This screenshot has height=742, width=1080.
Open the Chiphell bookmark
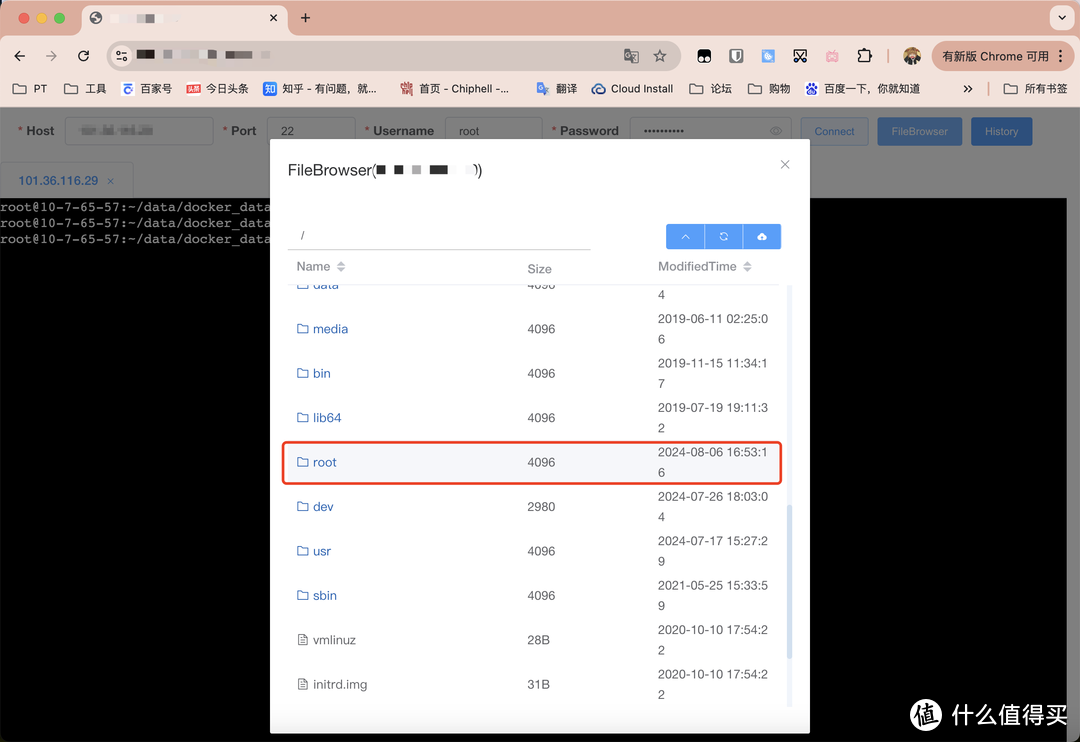pos(455,89)
